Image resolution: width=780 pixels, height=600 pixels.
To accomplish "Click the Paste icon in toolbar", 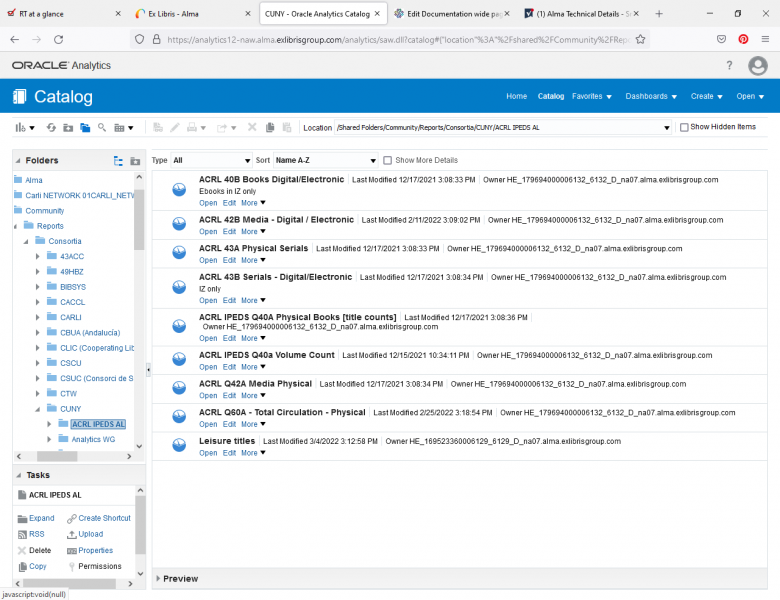I will tap(287, 127).
